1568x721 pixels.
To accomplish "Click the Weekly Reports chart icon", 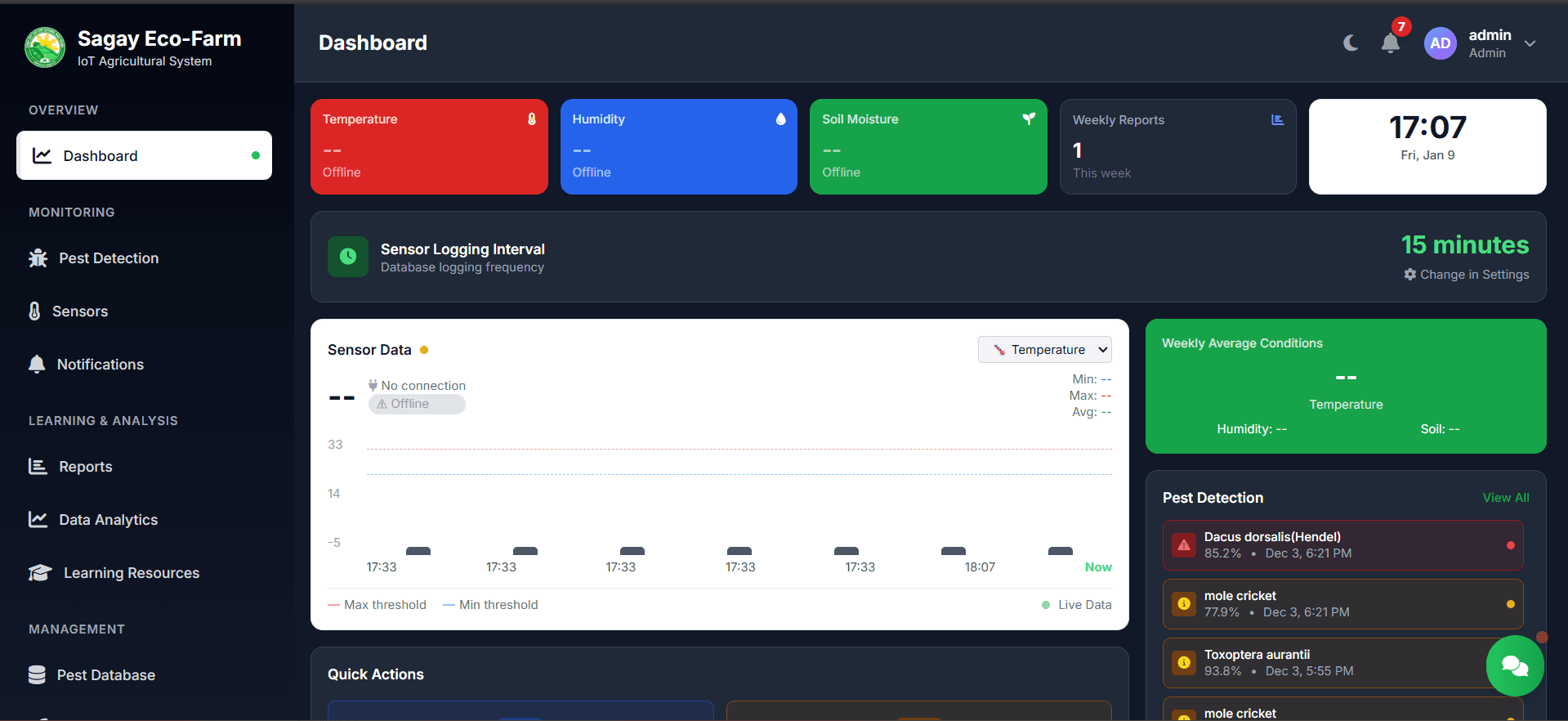I will pyautogui.click(x=1277, y=119).
